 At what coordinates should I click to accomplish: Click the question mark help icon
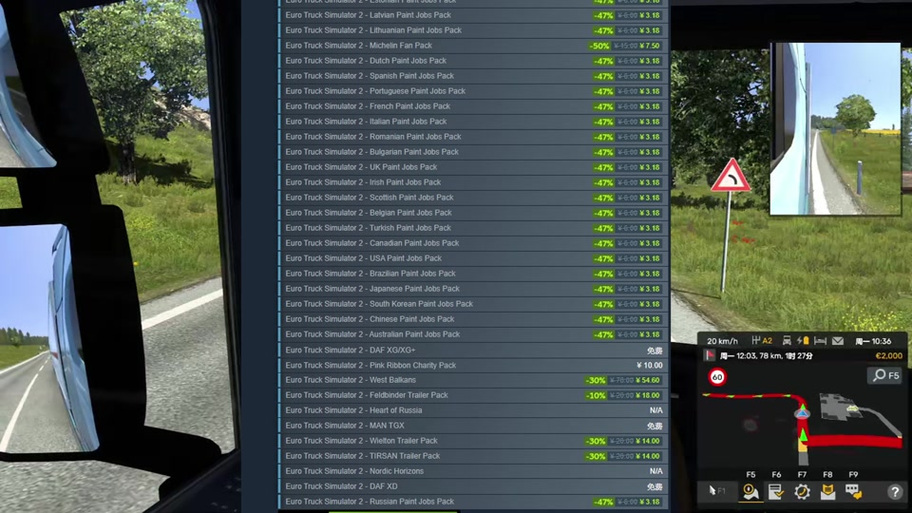(895, 492)
